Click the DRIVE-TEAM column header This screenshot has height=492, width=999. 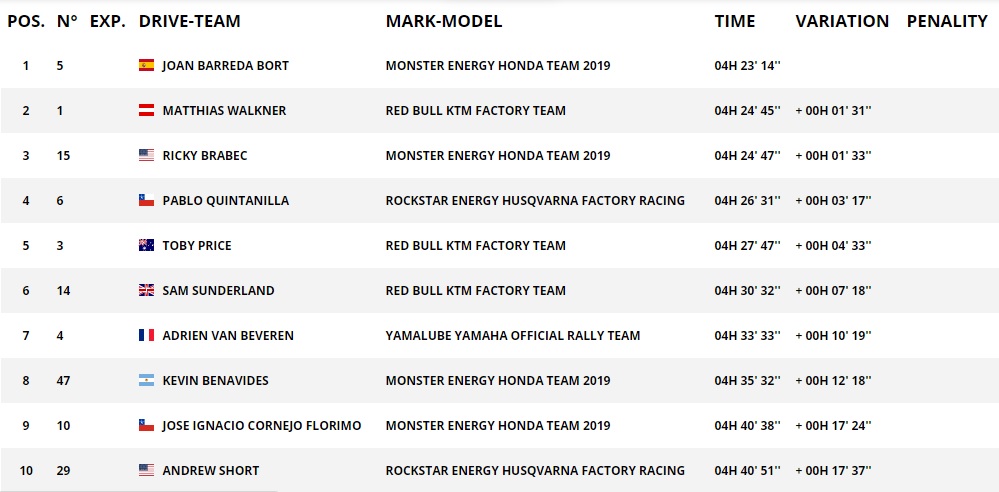190,21
